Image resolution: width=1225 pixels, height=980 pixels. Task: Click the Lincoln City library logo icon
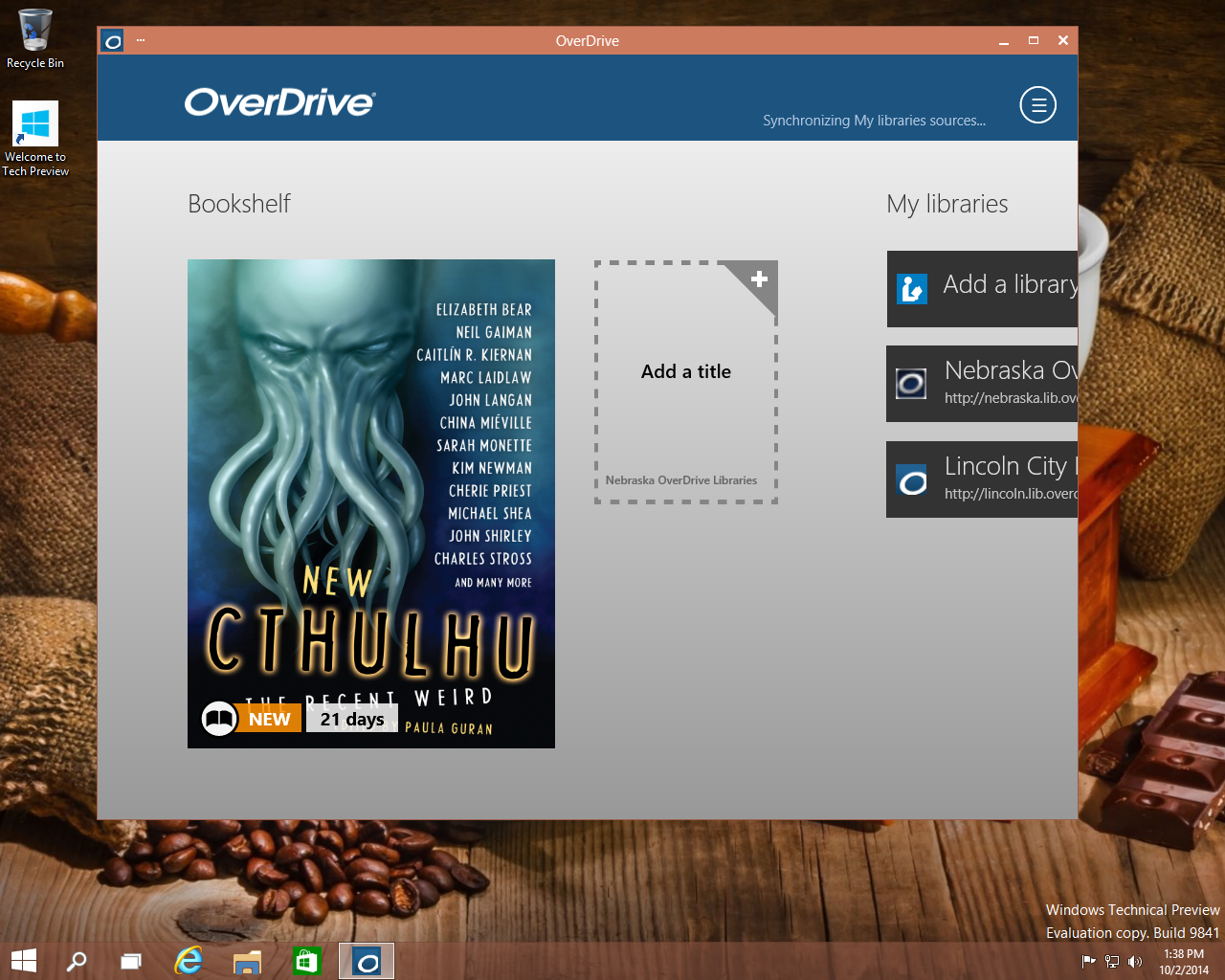(x=912, y=480)
